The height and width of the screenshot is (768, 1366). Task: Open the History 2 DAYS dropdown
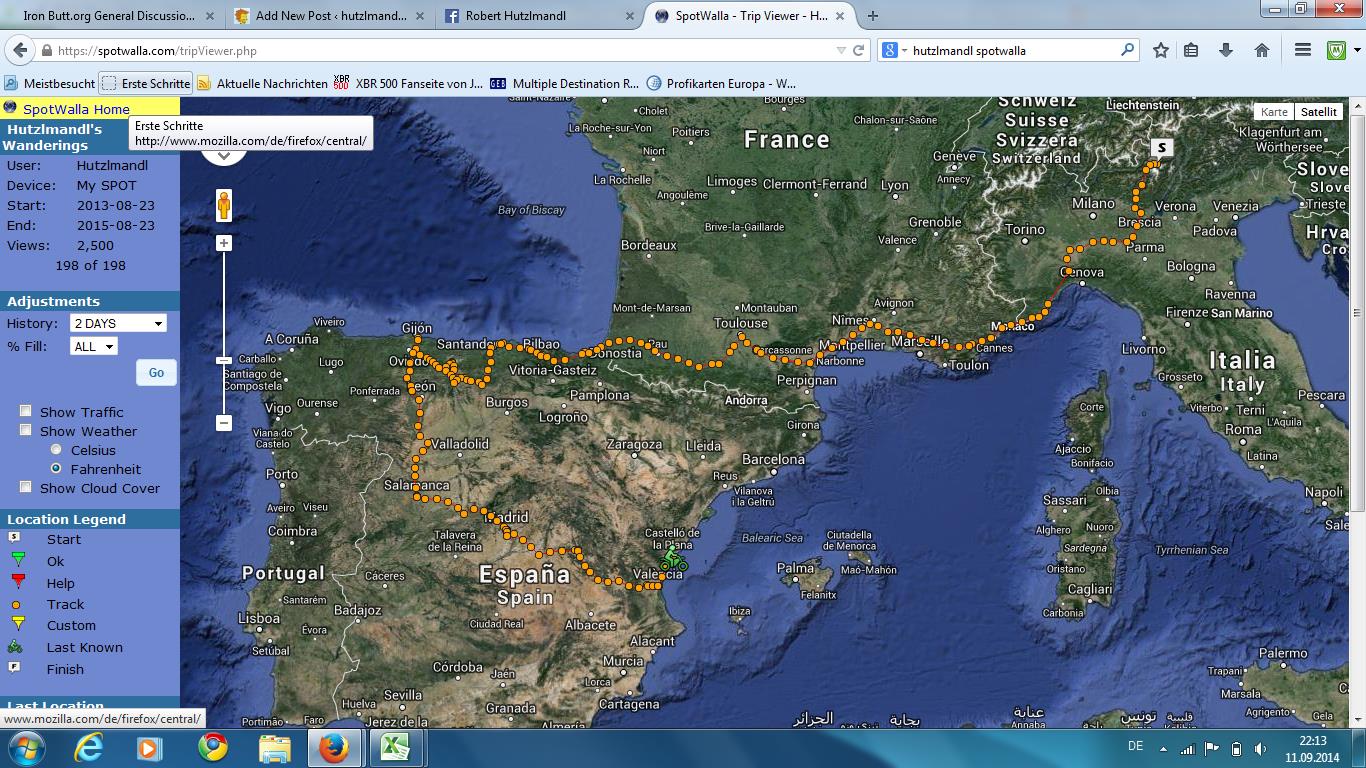(x=118, y=323)
